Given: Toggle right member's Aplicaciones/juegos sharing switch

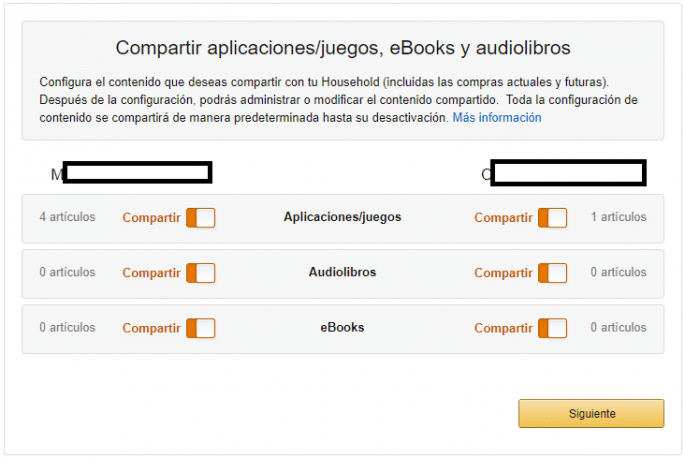Looking at the screenshot, I should pos(552,218).
